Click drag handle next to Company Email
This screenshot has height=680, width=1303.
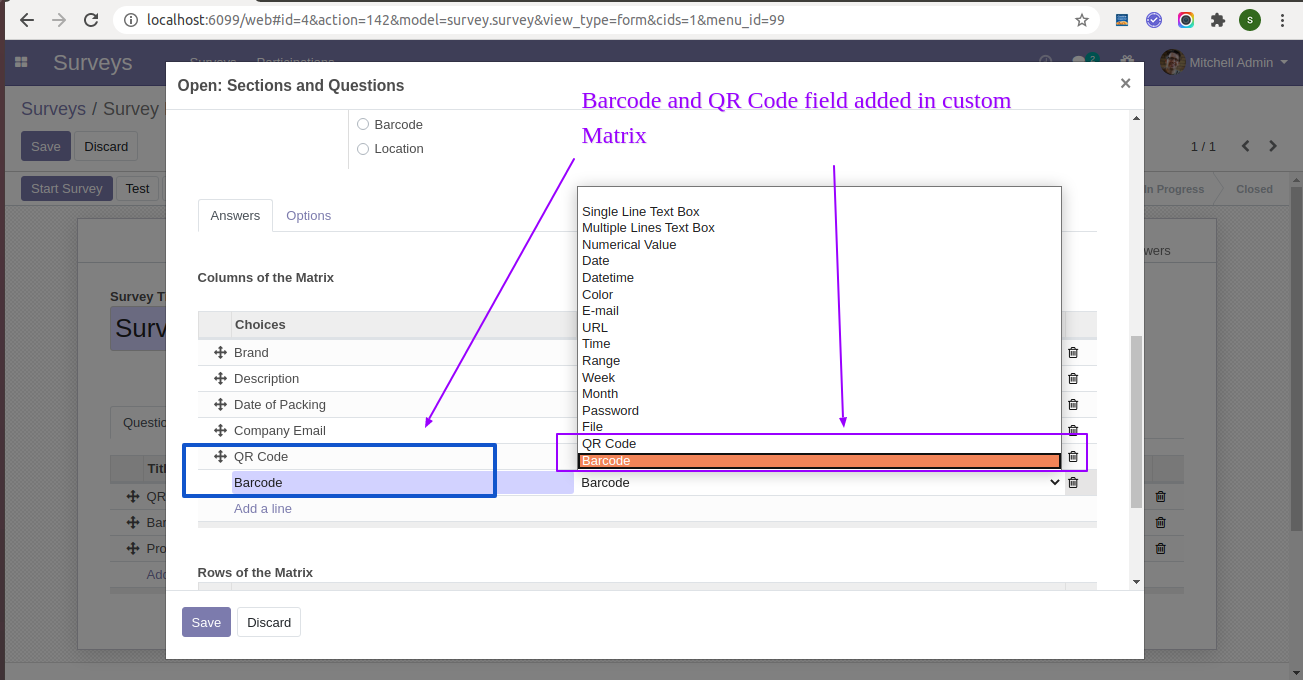220,431
